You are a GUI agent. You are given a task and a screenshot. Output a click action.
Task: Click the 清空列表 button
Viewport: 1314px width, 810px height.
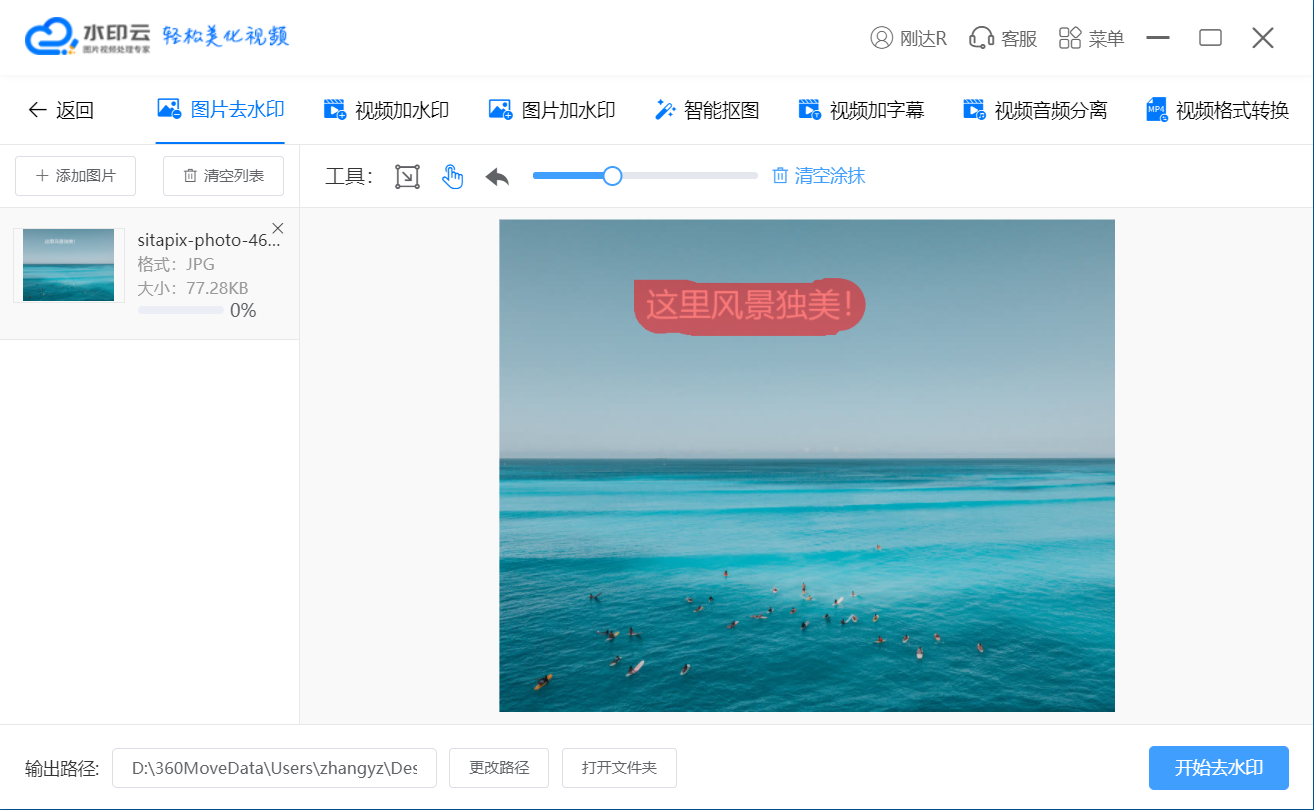tap(223, 176)
